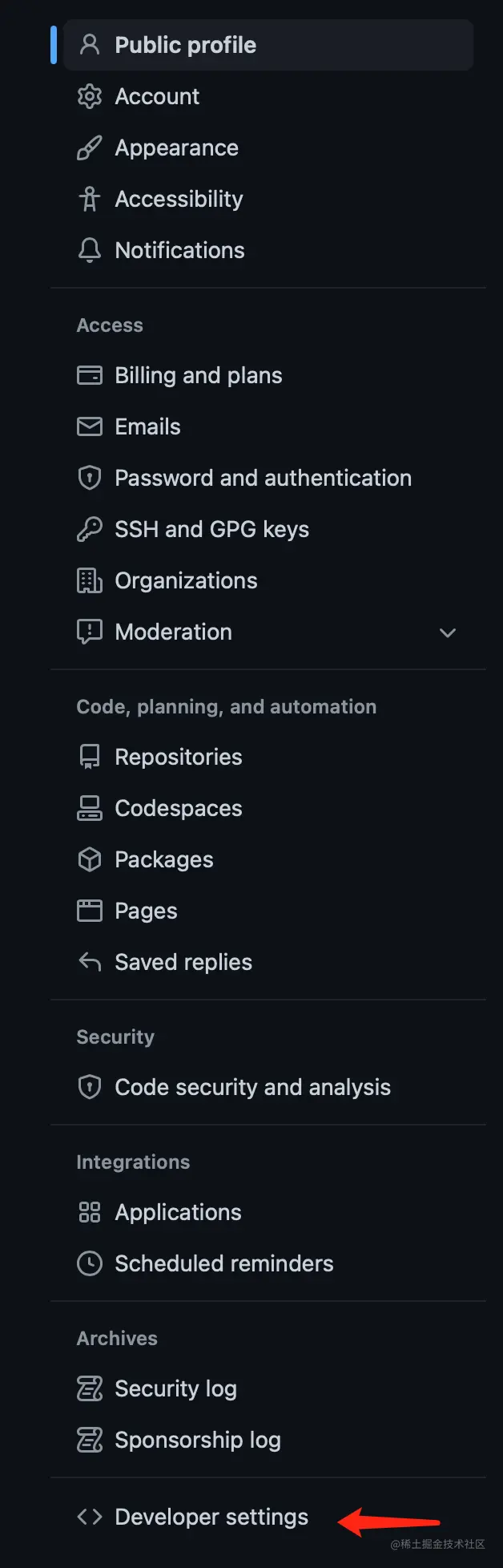Go to Password and authentication
503x1568 pixels.
[x=263, y=478]
